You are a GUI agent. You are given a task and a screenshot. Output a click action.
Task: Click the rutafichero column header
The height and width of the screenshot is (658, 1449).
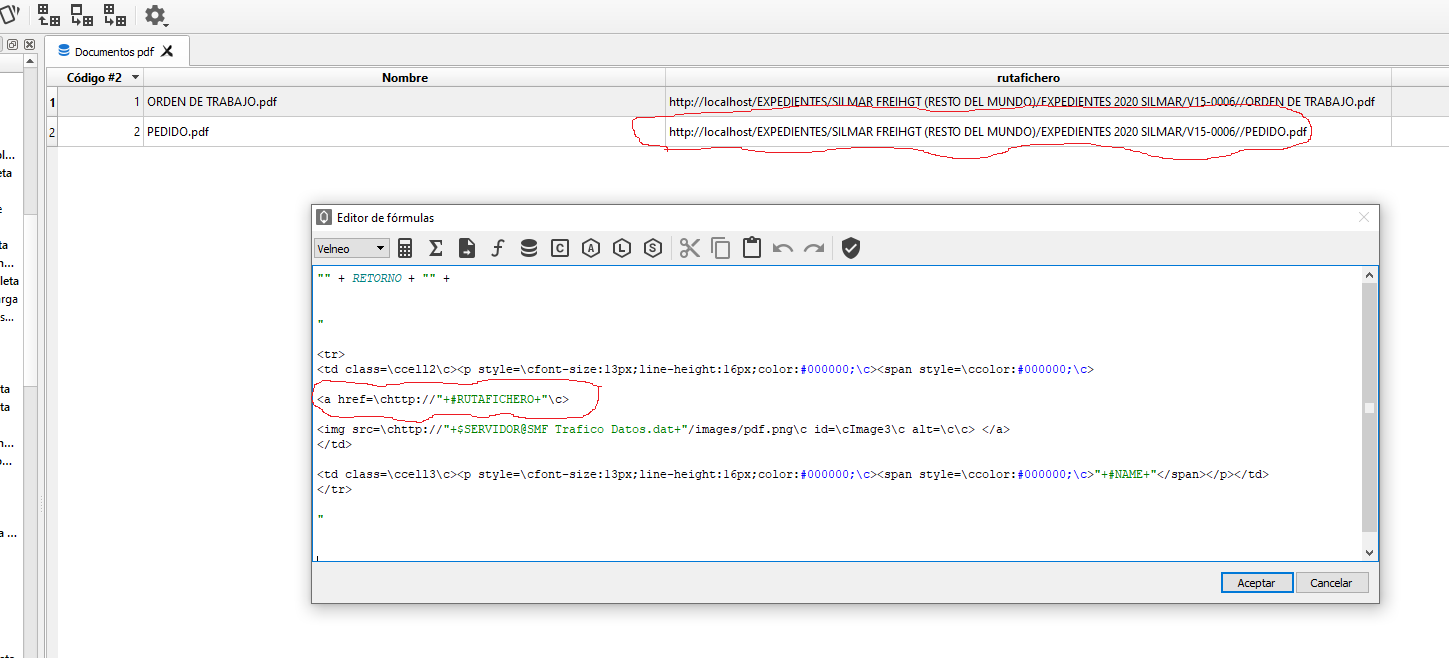click(x=1027, y=77)
